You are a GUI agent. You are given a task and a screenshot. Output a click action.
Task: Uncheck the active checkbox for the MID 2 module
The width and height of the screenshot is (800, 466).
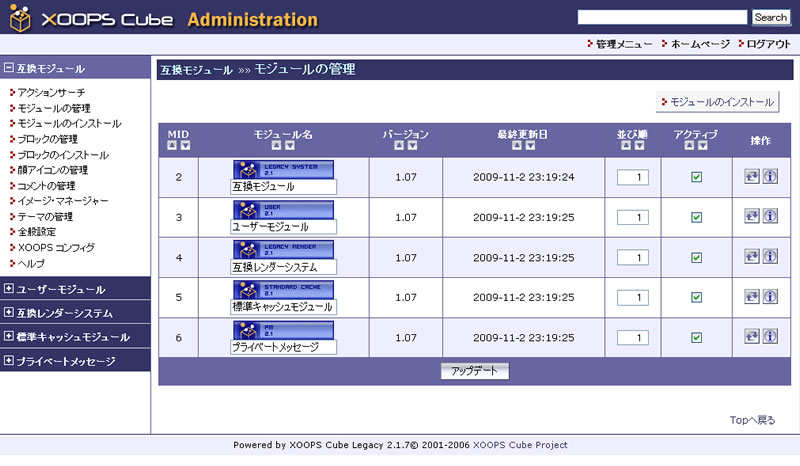coord(696,177)
